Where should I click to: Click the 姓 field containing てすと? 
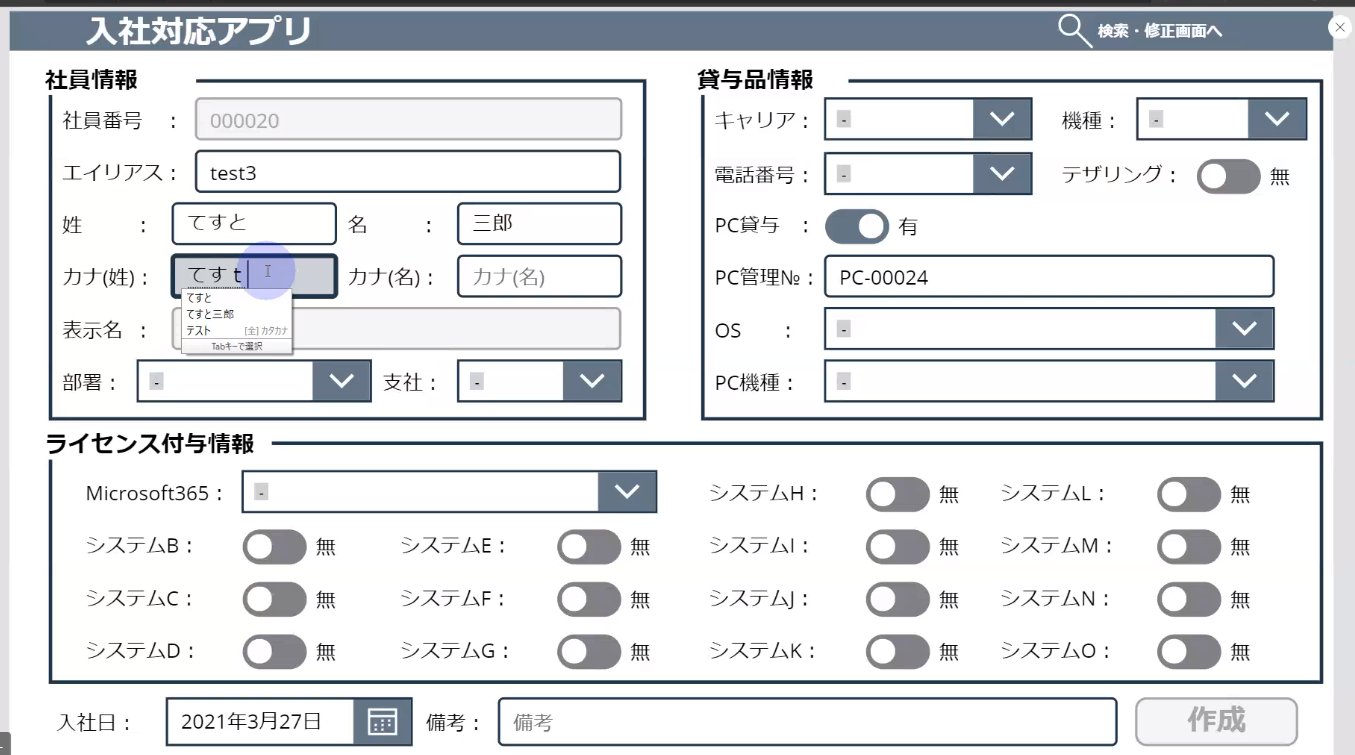(x=254, y=223)
